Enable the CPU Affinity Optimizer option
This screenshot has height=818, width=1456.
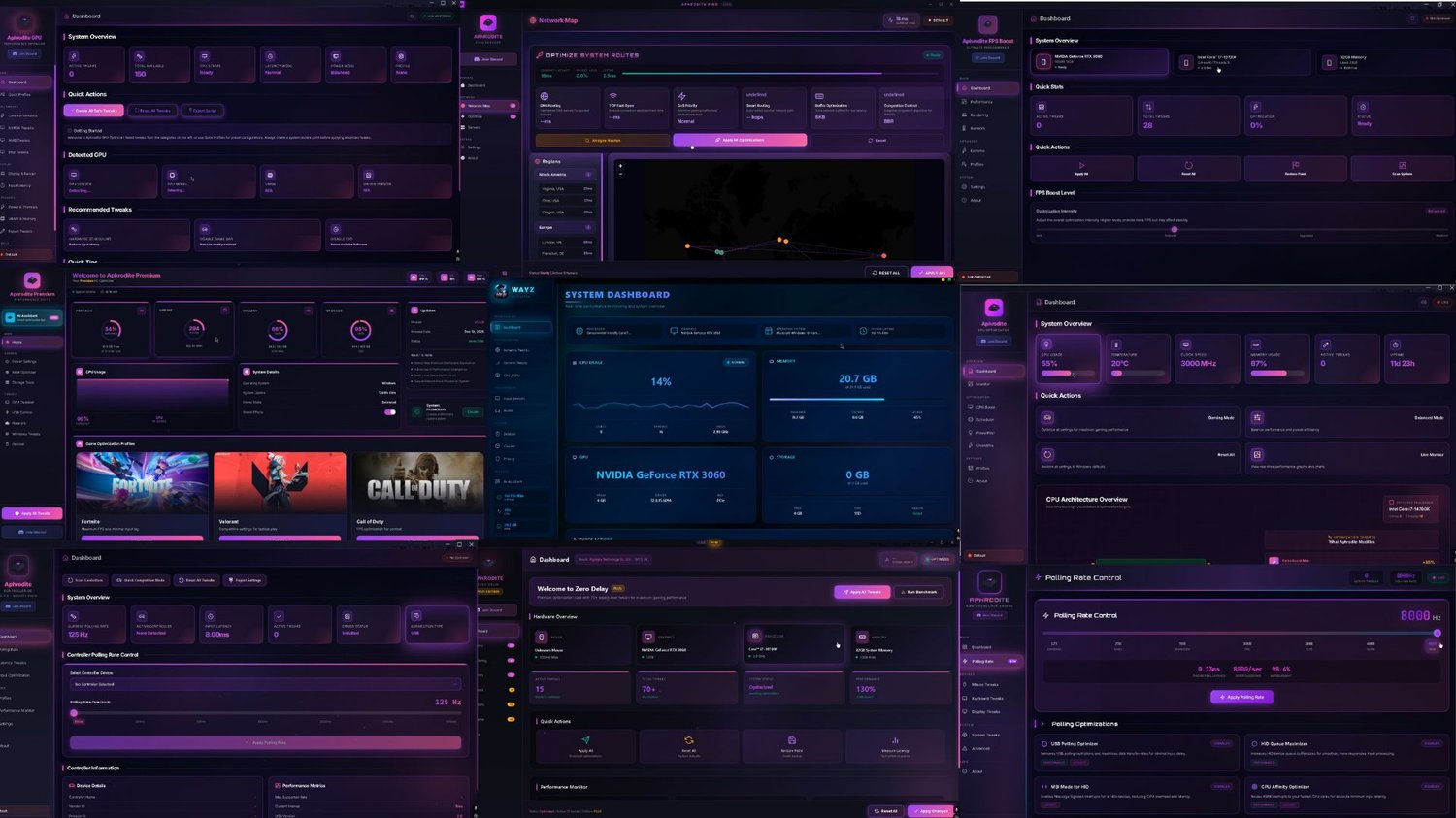[x=1432, y=786]
